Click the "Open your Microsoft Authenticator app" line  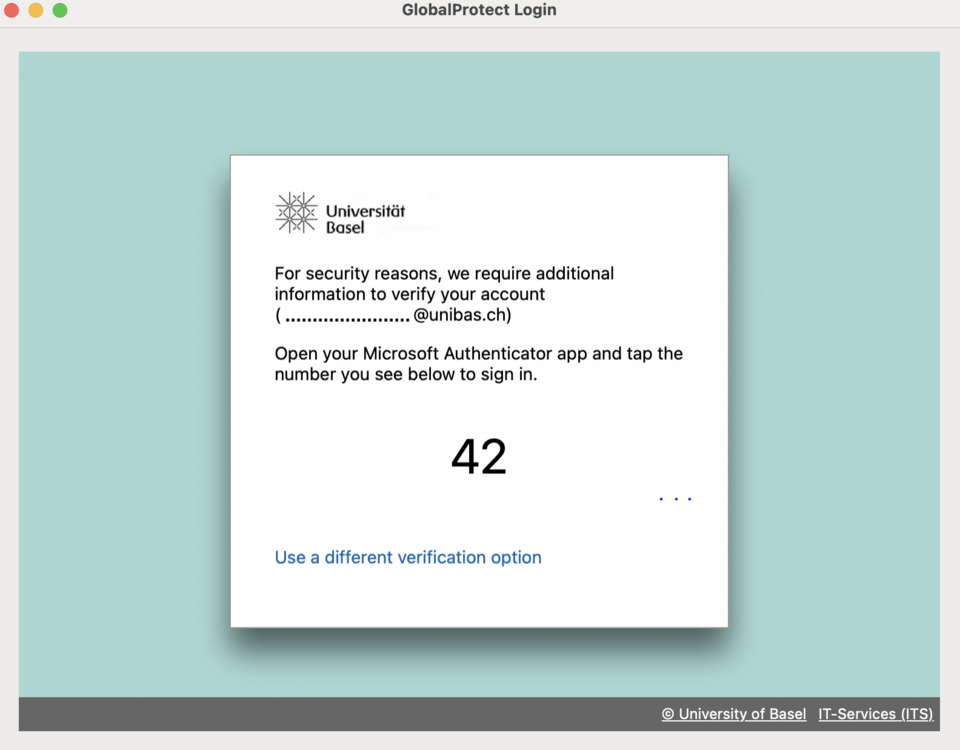pyautogui.click(x=478, y=354)
